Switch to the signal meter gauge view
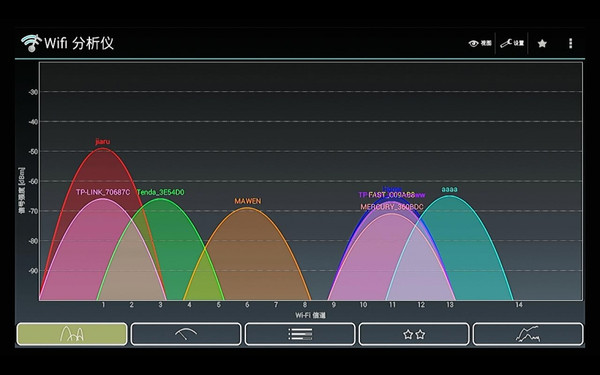The width and height of the screenshot is (600, 375). (186, 334)
